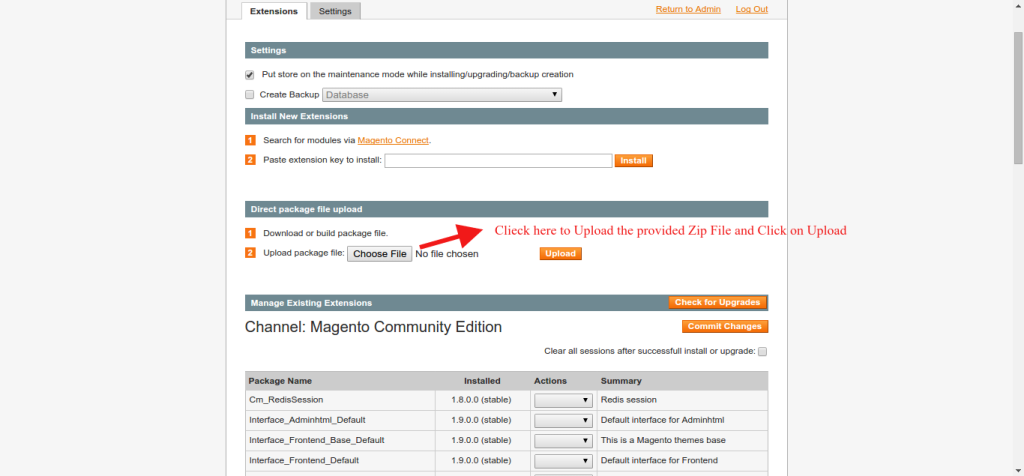Open the Actions dropdown for Cm_RedisSession
The image size is (1024, 476).
pos(563,400)
